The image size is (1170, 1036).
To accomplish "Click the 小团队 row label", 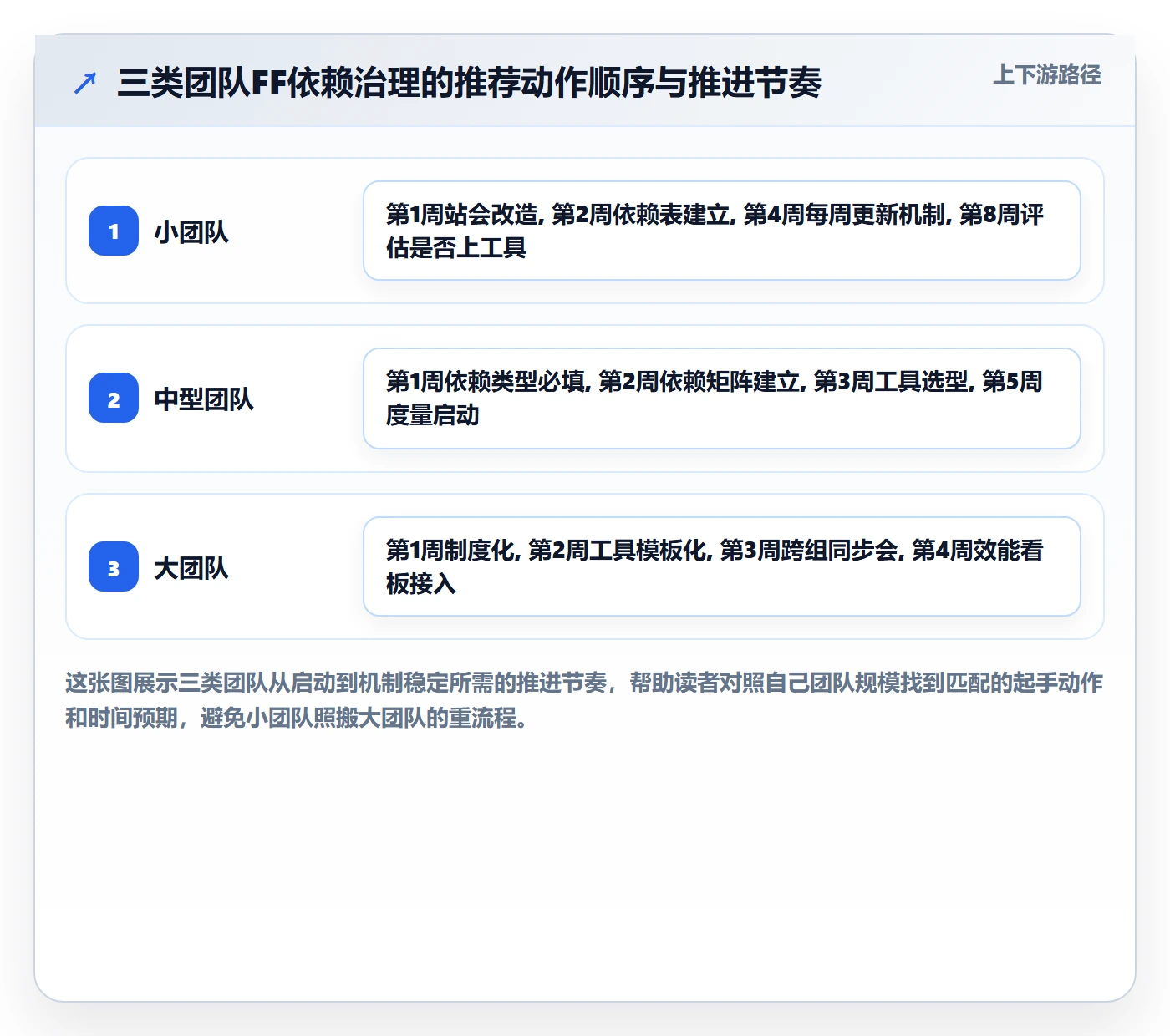I will click(191, 231).
